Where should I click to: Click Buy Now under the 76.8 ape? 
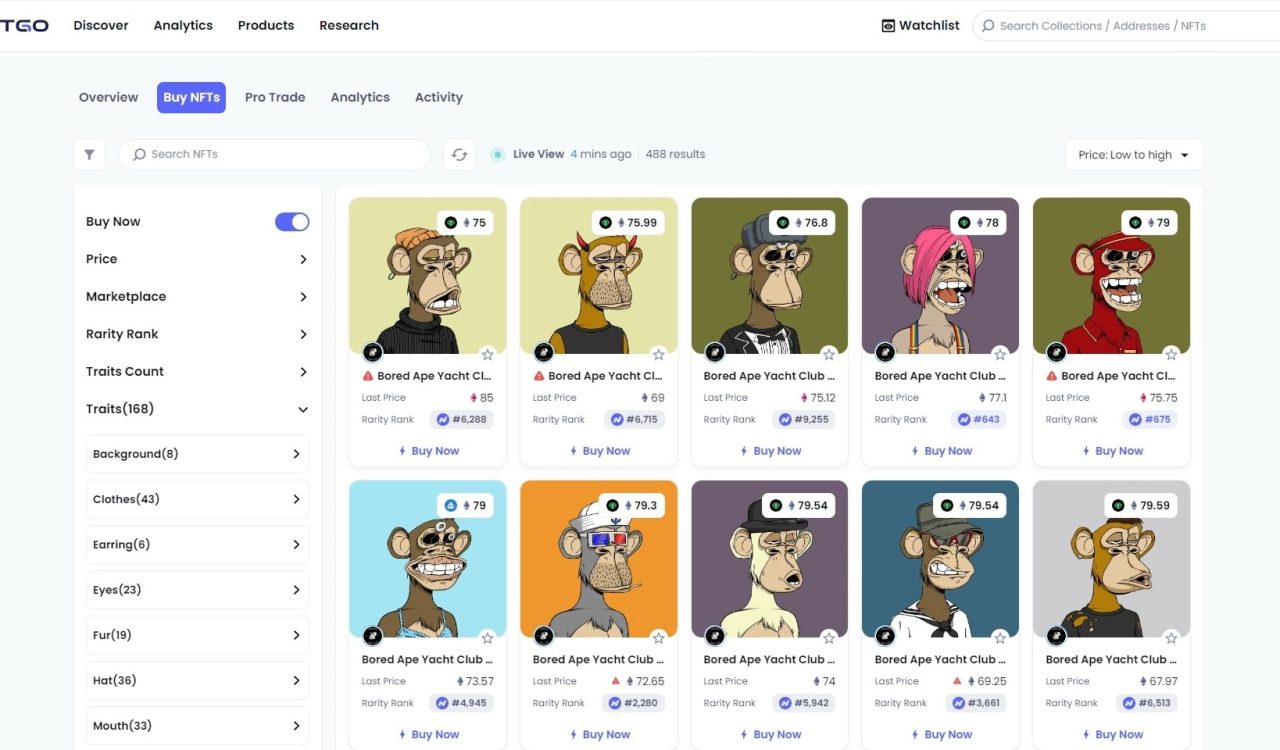click(x=769, y=451)
